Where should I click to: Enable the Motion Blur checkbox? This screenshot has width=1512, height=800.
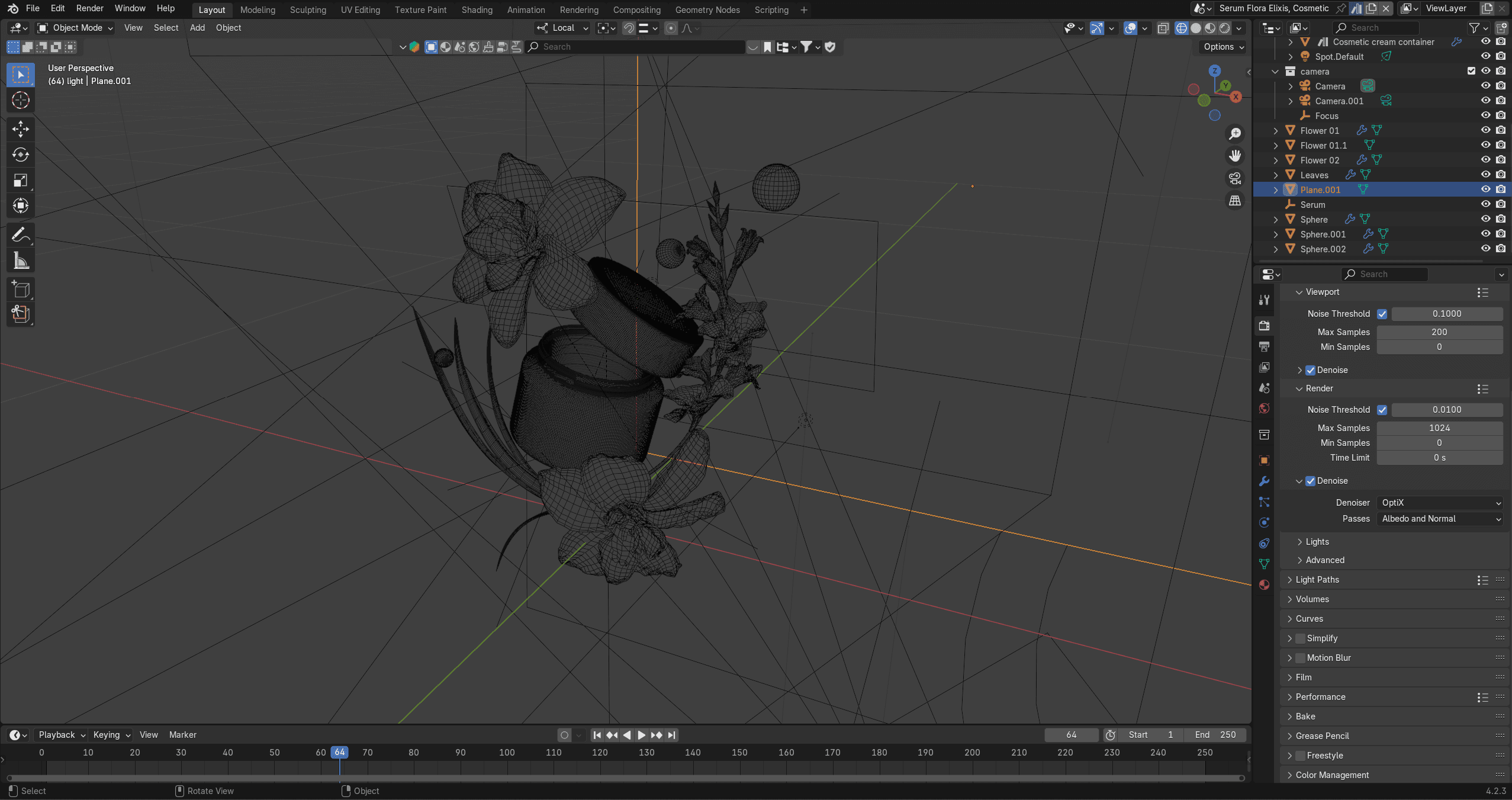[1301, 658]
